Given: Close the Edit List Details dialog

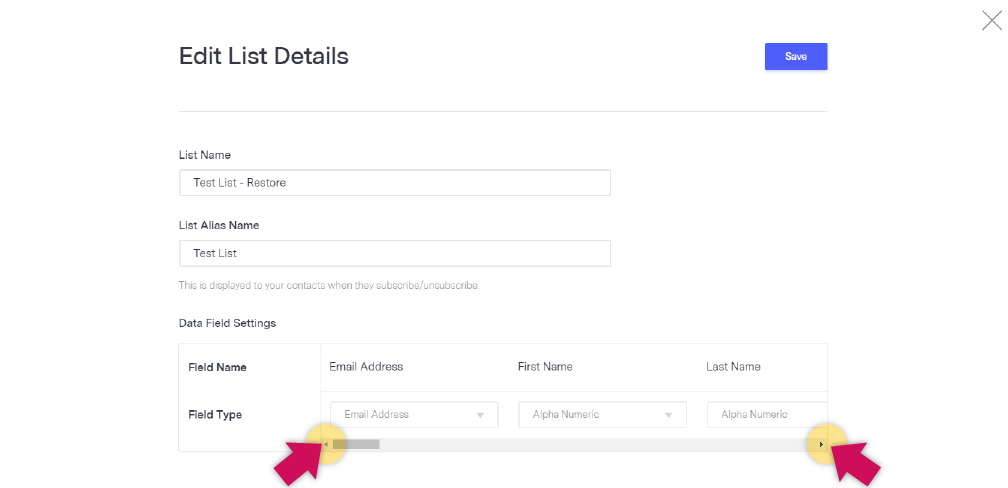Looking at the screenshot, I should coord(991,21).
